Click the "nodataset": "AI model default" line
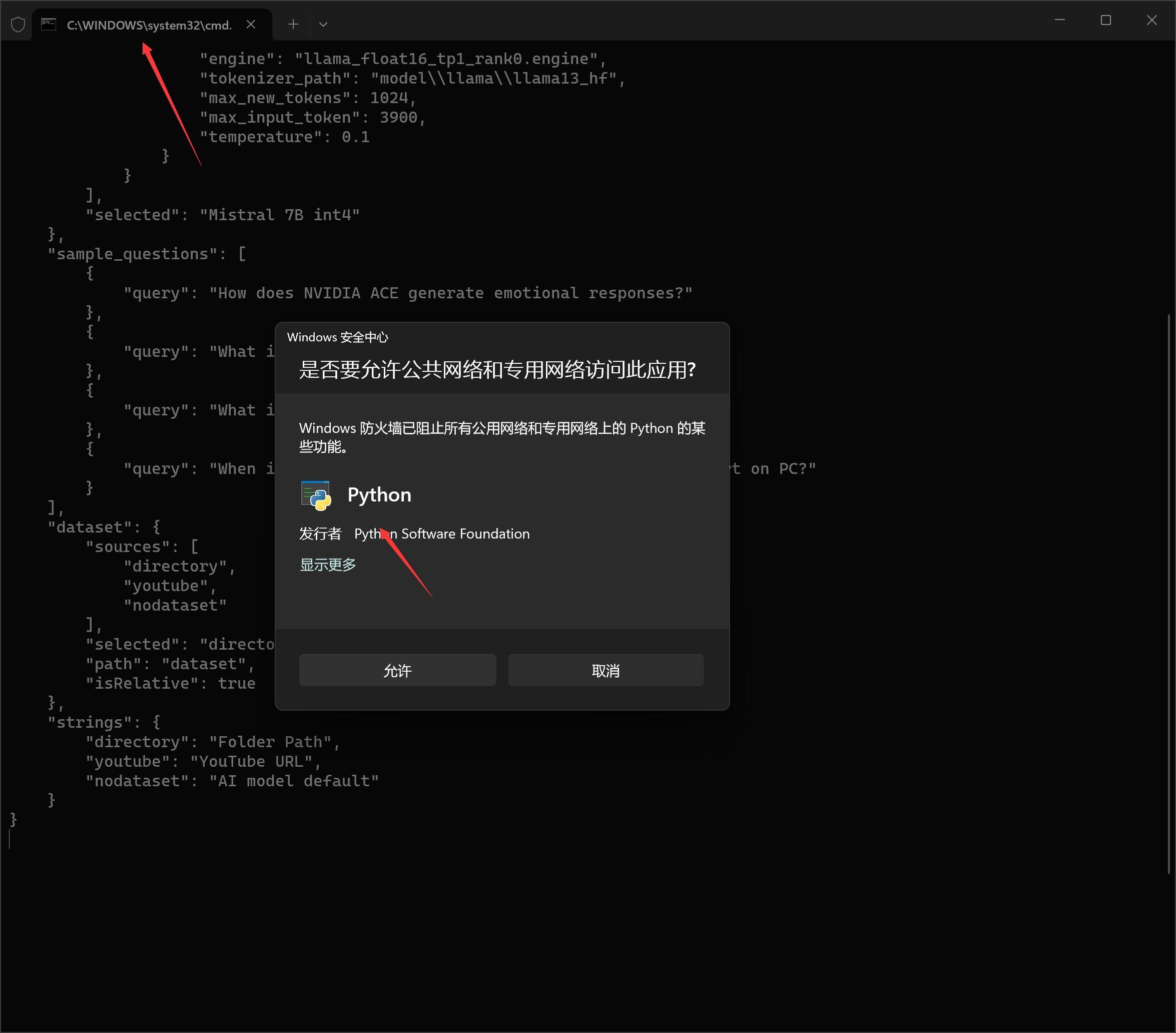1176x1033 pixels. tap(232, 781)
